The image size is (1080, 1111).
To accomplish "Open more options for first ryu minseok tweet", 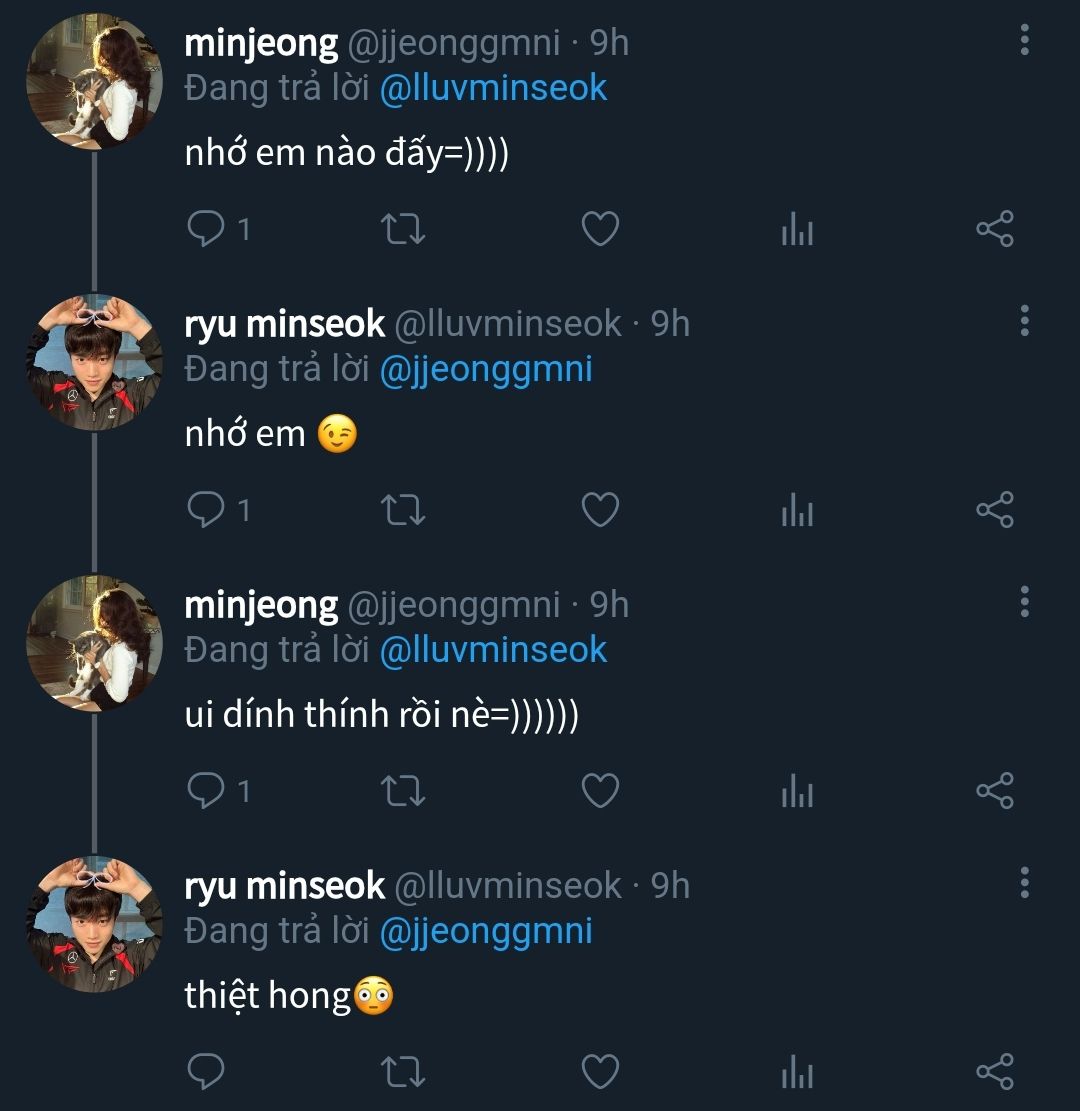I will click(1024, 322).
